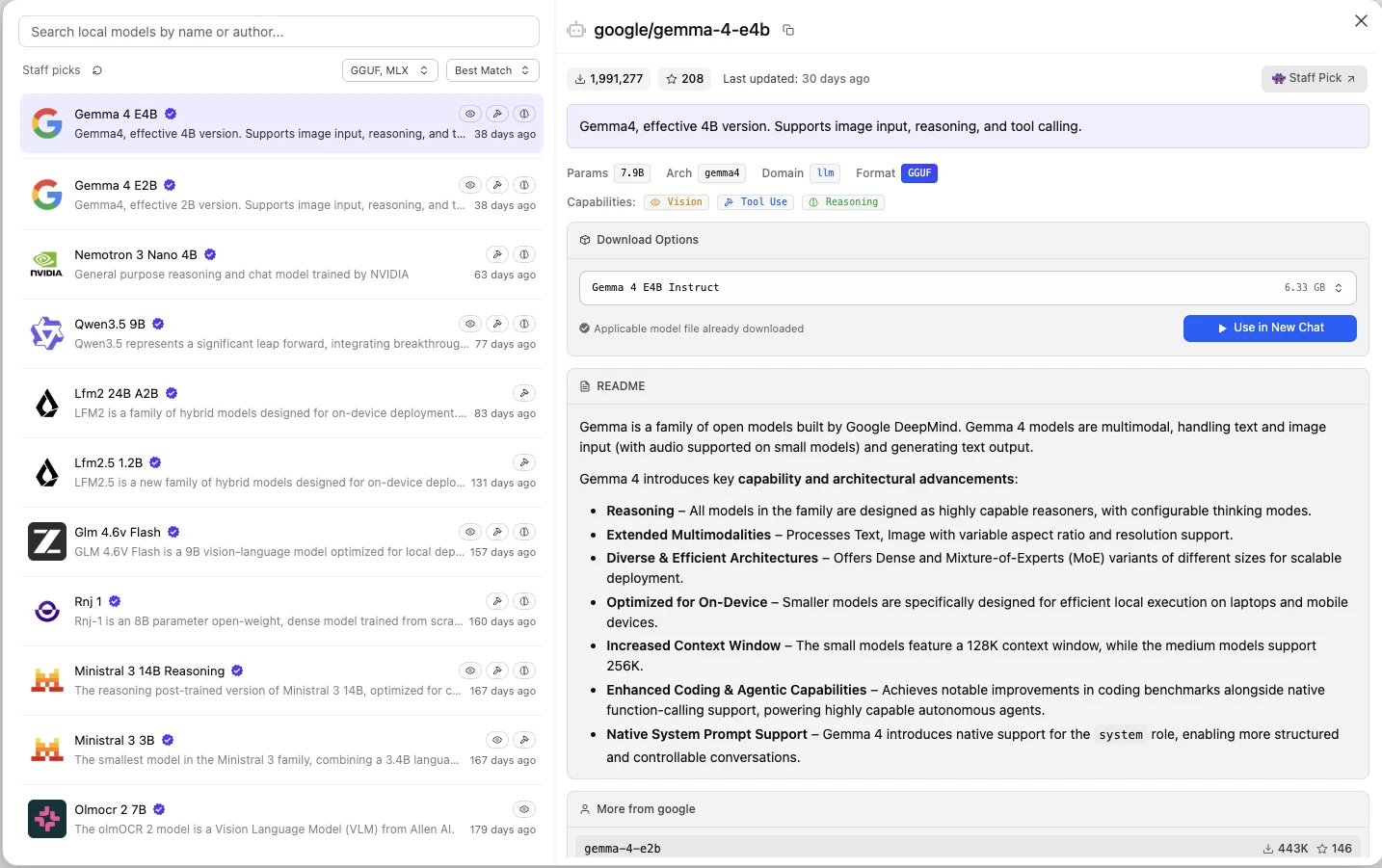1382x868 pixels.
Task: Click the Z logo beside Glm 4.6v Flash
Action: [47, 541]
